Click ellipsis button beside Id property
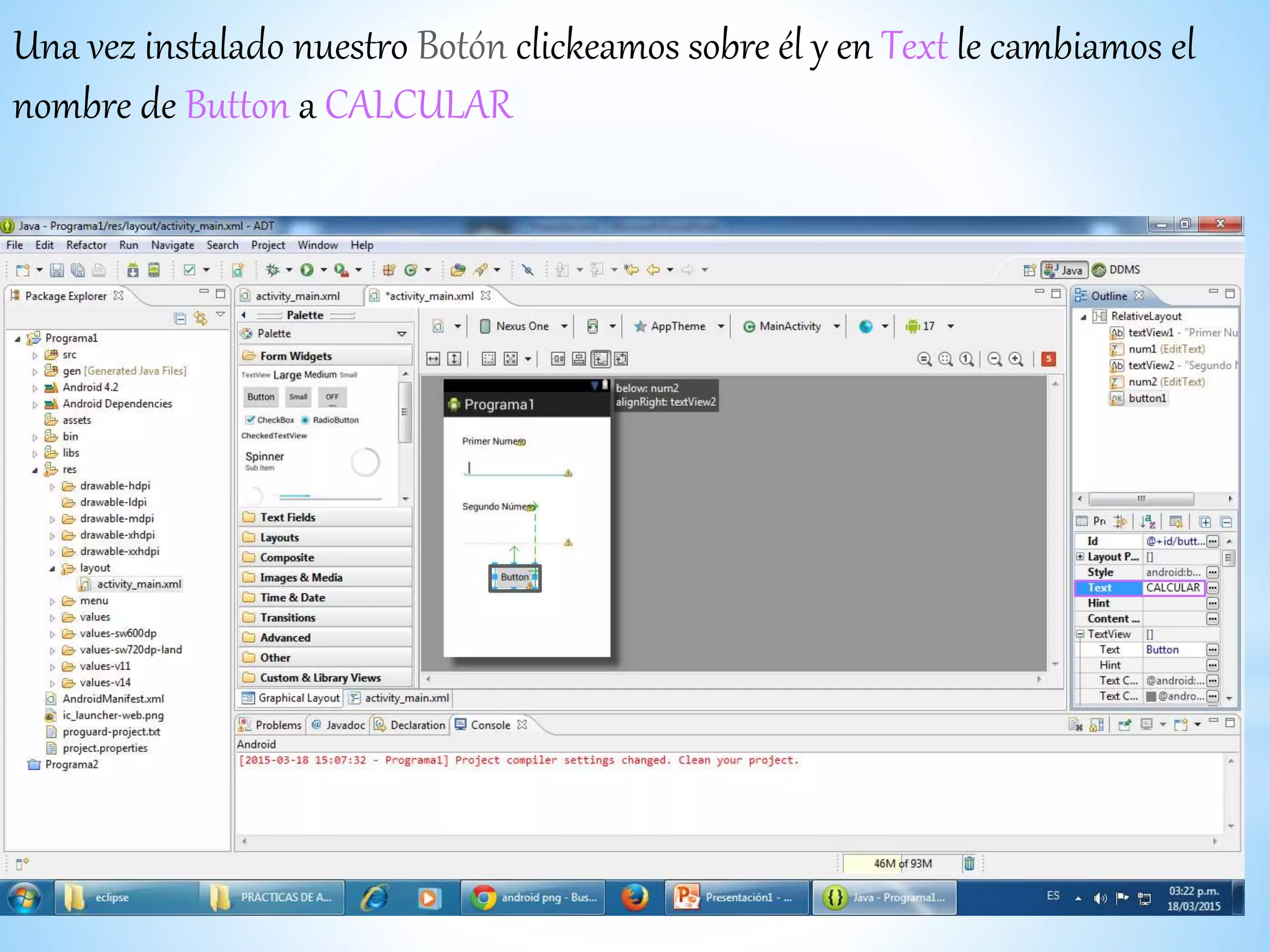The width and height of the screenshot is (1270, 952). (x=1213, y=541)
